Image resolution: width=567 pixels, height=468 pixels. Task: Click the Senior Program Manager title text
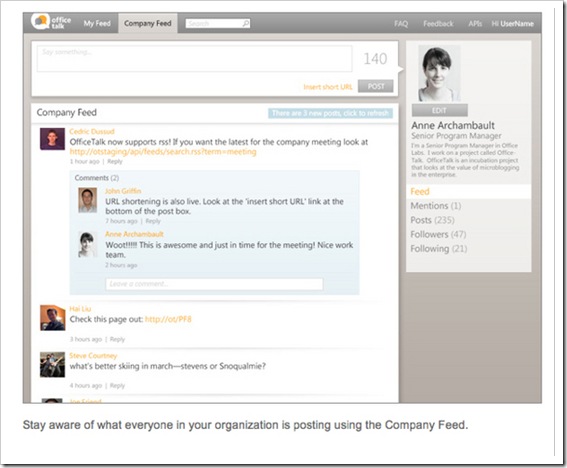tap(456, 136)
